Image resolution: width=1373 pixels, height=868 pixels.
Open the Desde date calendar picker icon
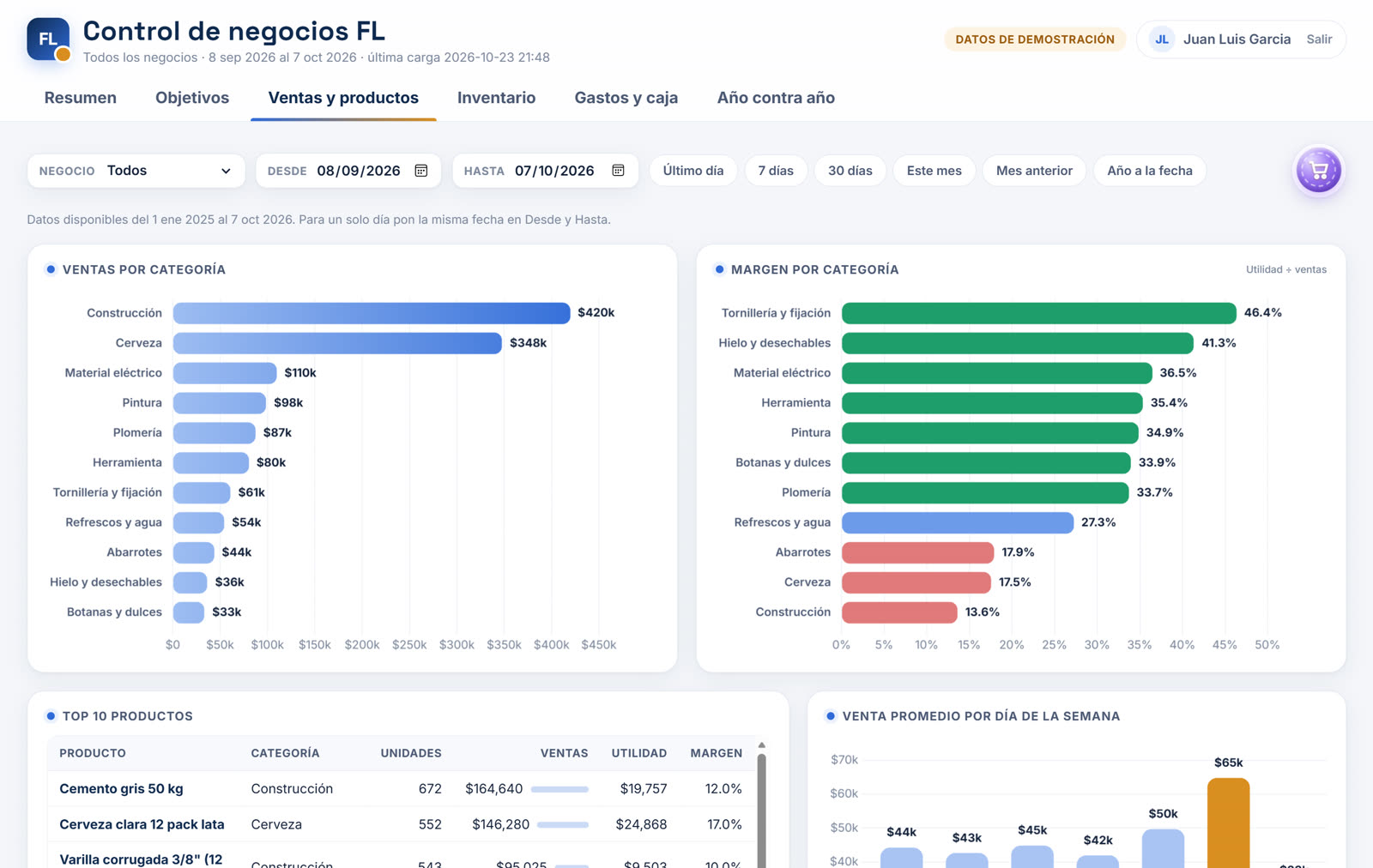pyautogui.click(x=421, y=171)
